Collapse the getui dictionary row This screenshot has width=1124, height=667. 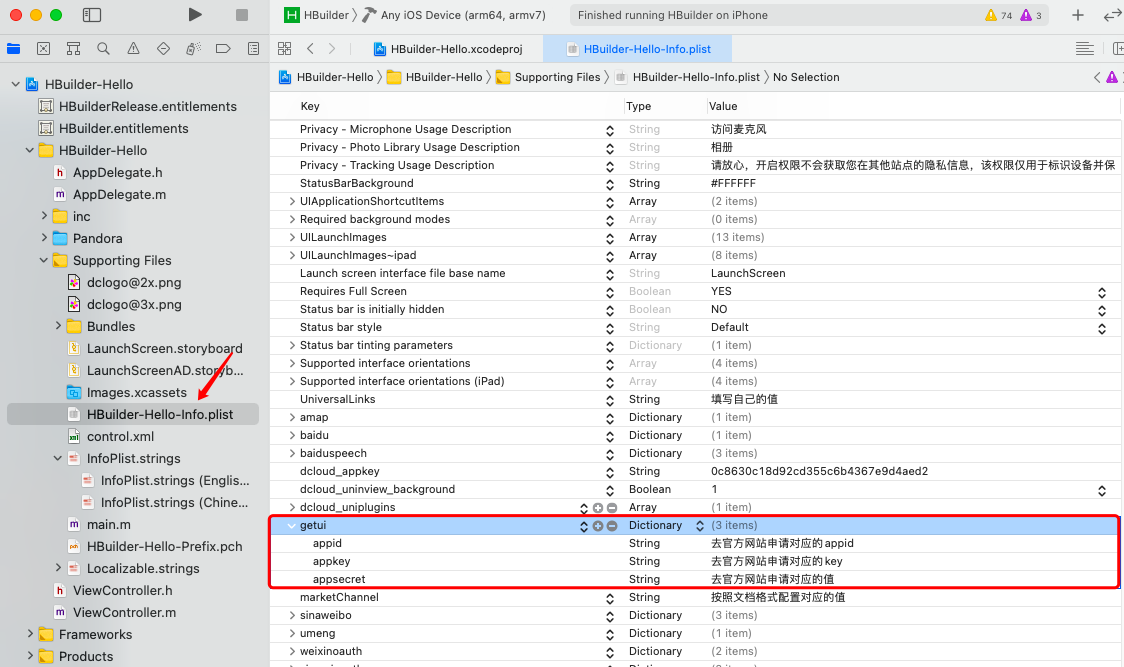click(292, 526)
